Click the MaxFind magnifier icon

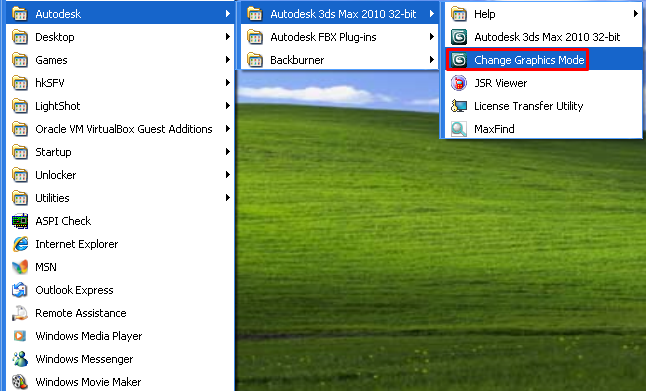click(459, 129)
